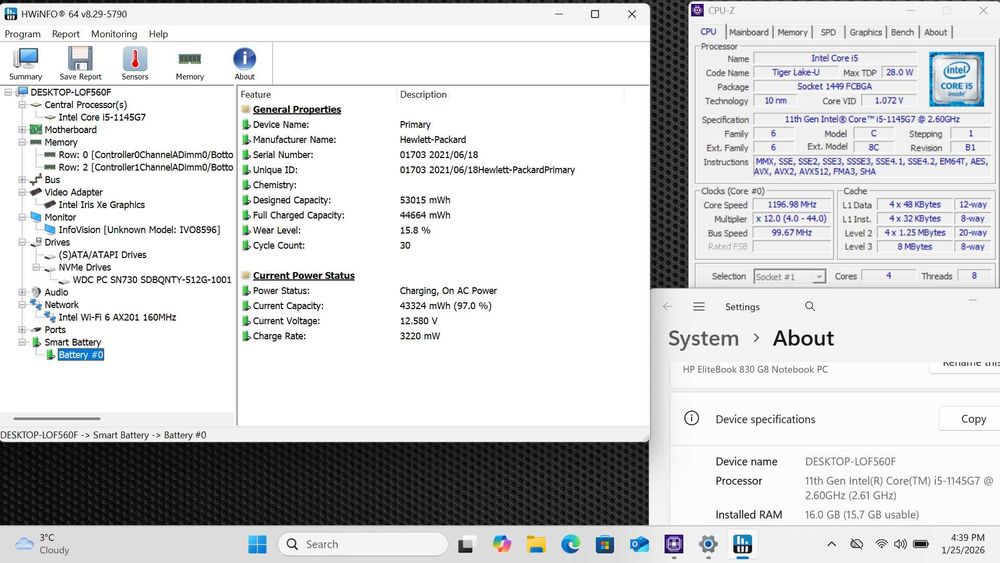Click the System breadcrumb link in Settings
This screenshot has width=1000, height=563.
703,338
